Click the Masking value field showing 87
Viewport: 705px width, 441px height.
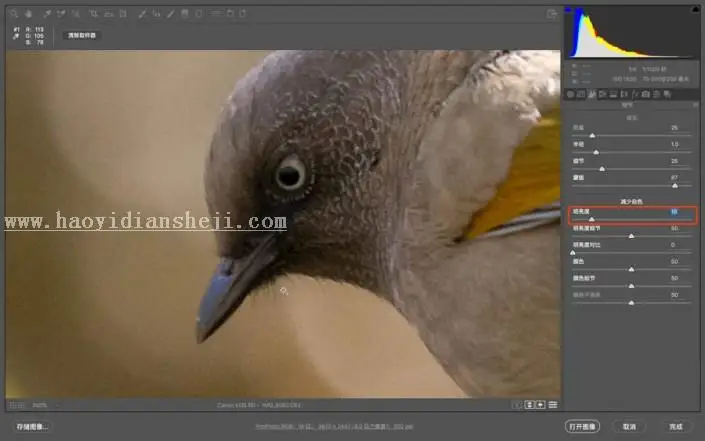tap(674, 178)
